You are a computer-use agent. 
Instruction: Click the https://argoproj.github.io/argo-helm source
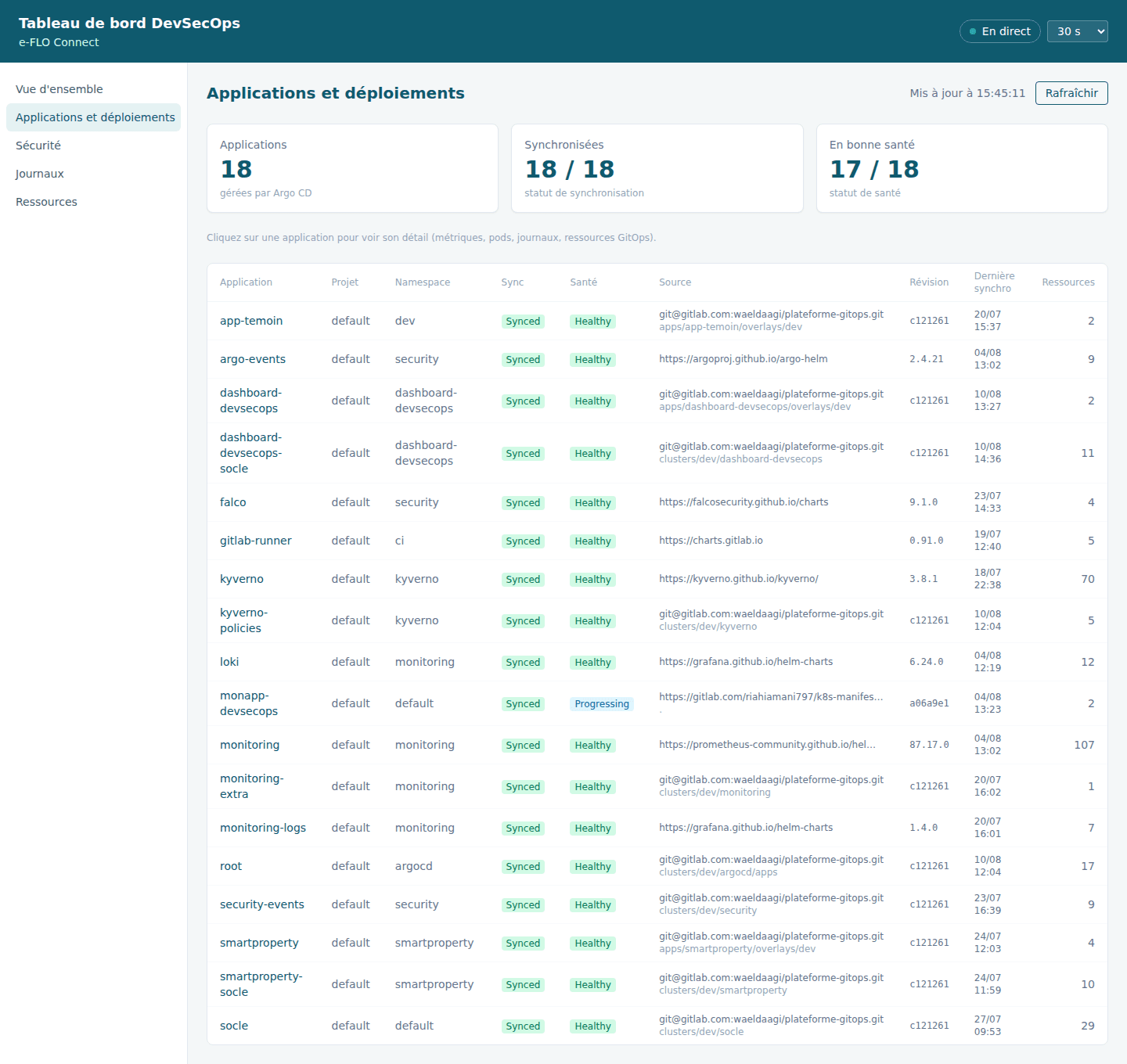click(744, 359)
